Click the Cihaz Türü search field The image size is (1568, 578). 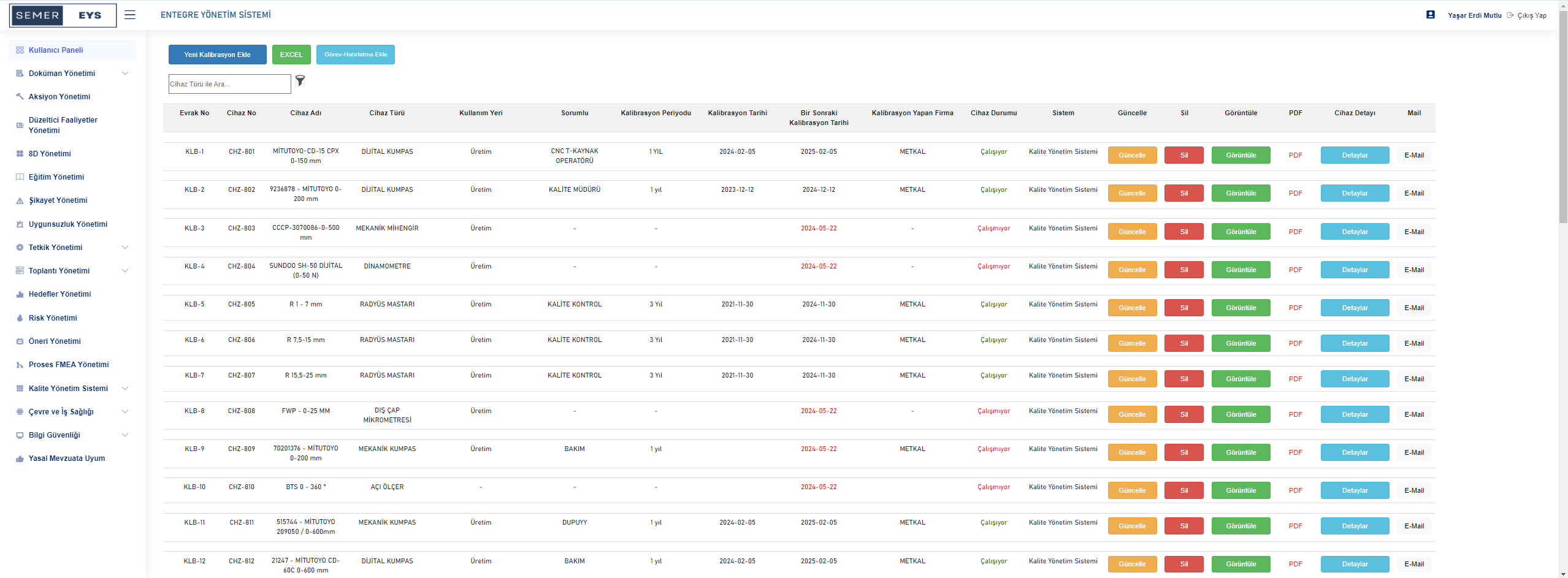[x=229, y=84]
